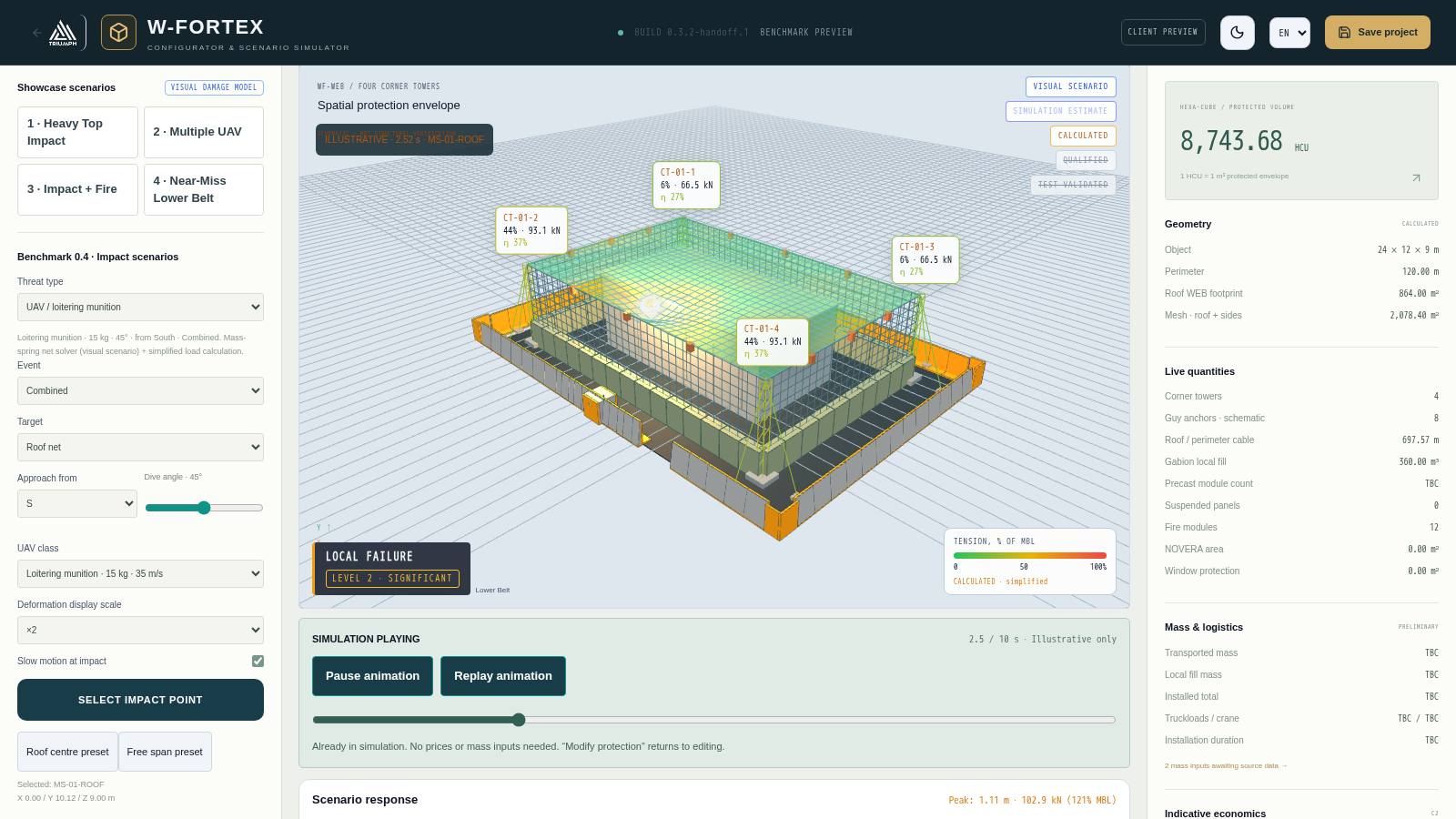The width and height of the screenshot is (1456, 819).
Task: Click tower label CT-01-2
Action: point(531,231)
